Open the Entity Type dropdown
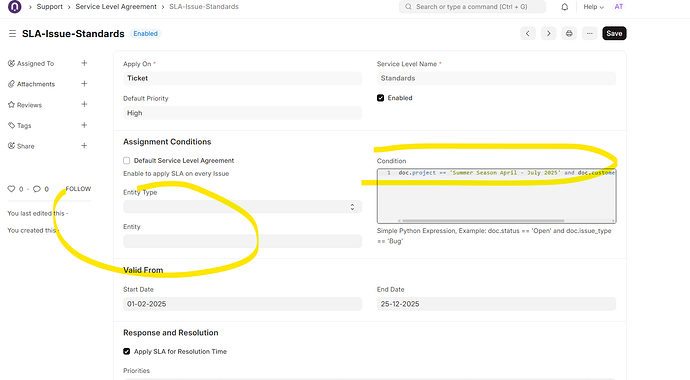This screenshot has height=380, width=690. pyautogui.click(x=242, y=207)
